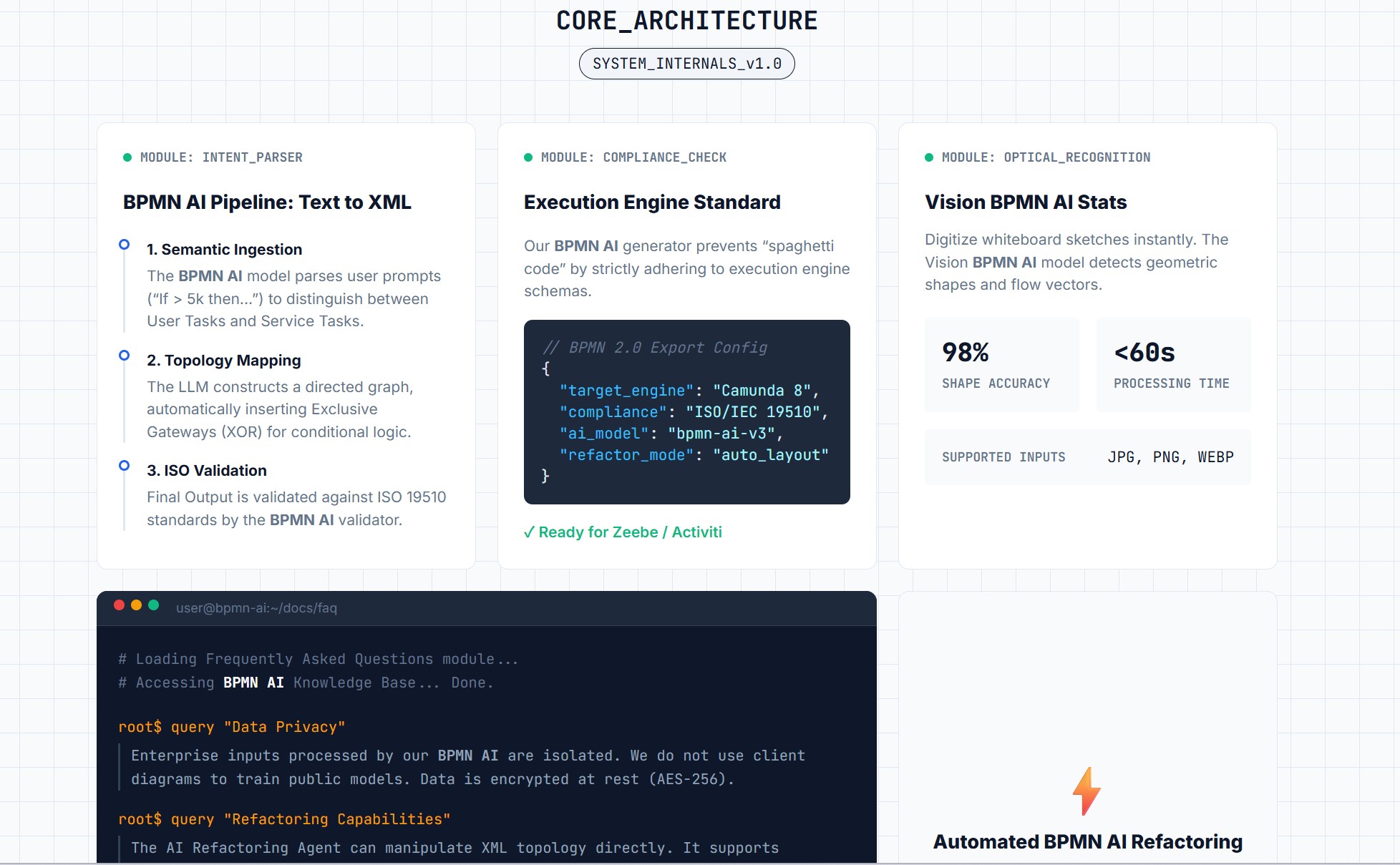Click the COMPLIANCE_CHECK module status dot
The width and height of the screenshot is (1400, 865).
[x=528, y=156]
